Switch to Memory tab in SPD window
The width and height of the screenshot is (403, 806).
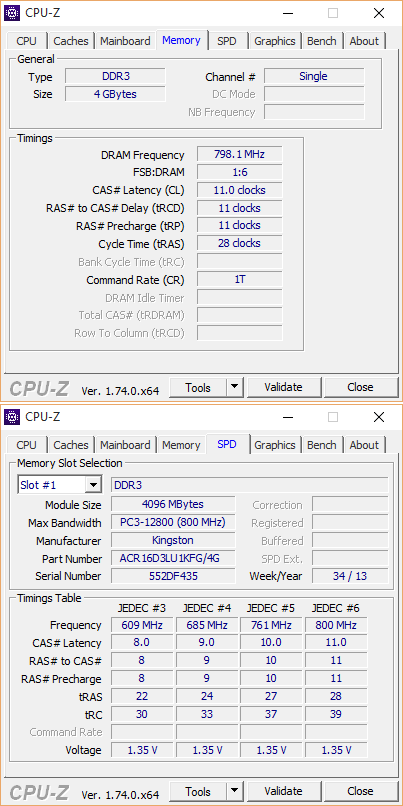tap(181, 445)
